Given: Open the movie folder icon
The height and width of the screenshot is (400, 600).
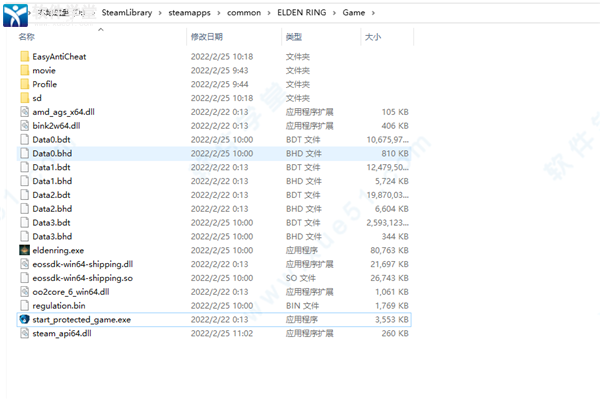Looking at the screenshot, I should [24, 71].
